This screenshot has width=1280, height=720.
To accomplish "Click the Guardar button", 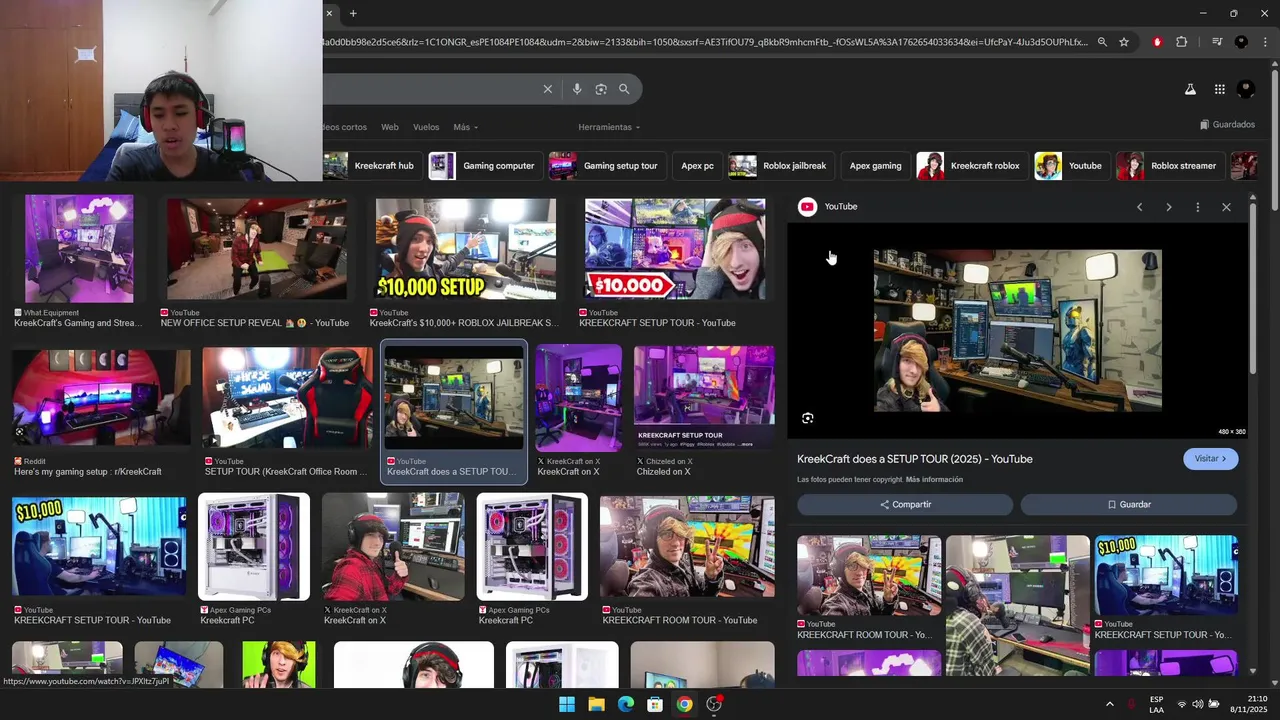I will (x=1129, y=505).
